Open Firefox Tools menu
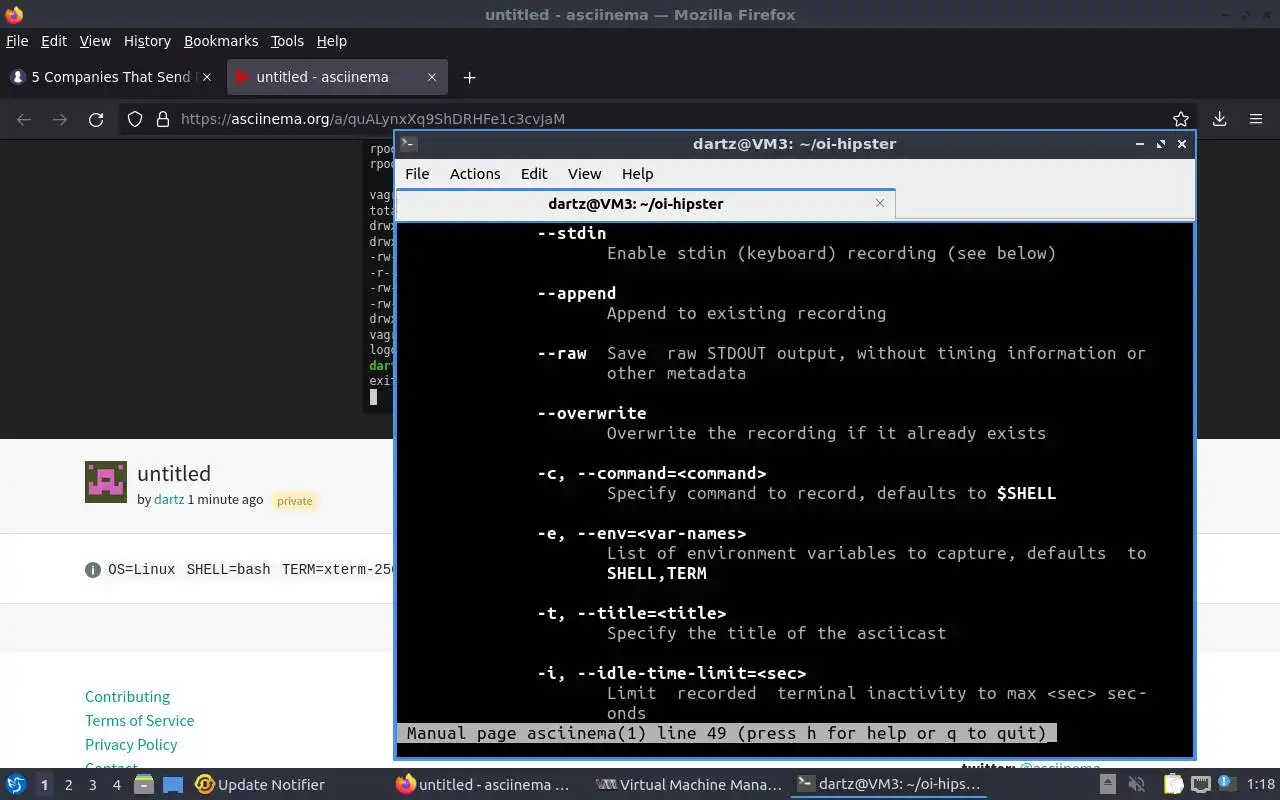1280x800 pixels. (287, 41)
